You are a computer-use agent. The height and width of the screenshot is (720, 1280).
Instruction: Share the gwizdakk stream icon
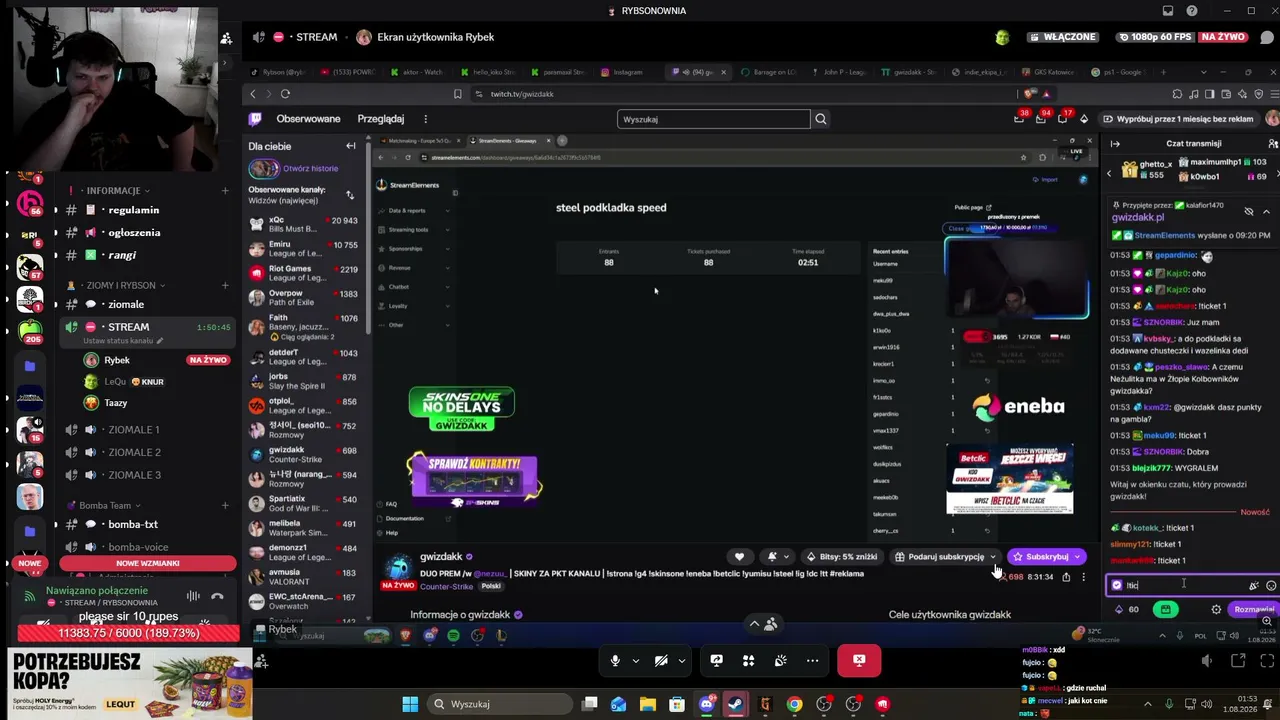[x=1066, y=577]
